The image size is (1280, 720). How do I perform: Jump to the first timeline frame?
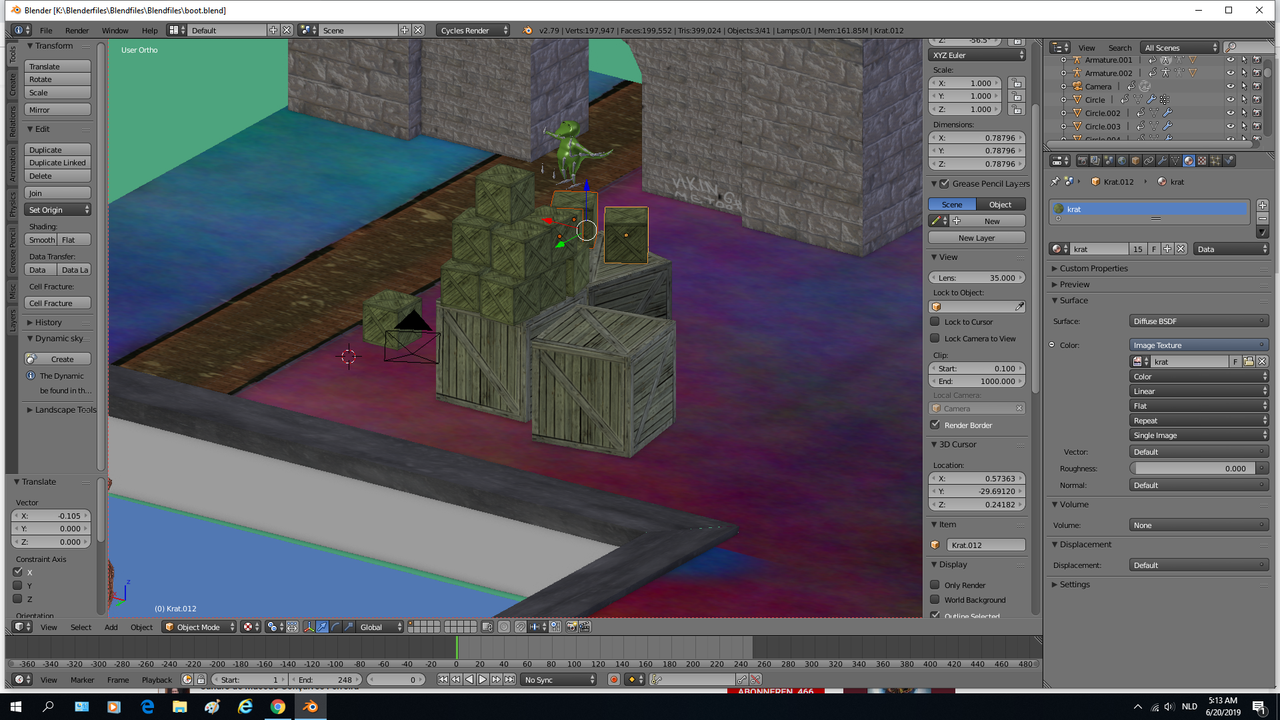[x=443, y=679]
